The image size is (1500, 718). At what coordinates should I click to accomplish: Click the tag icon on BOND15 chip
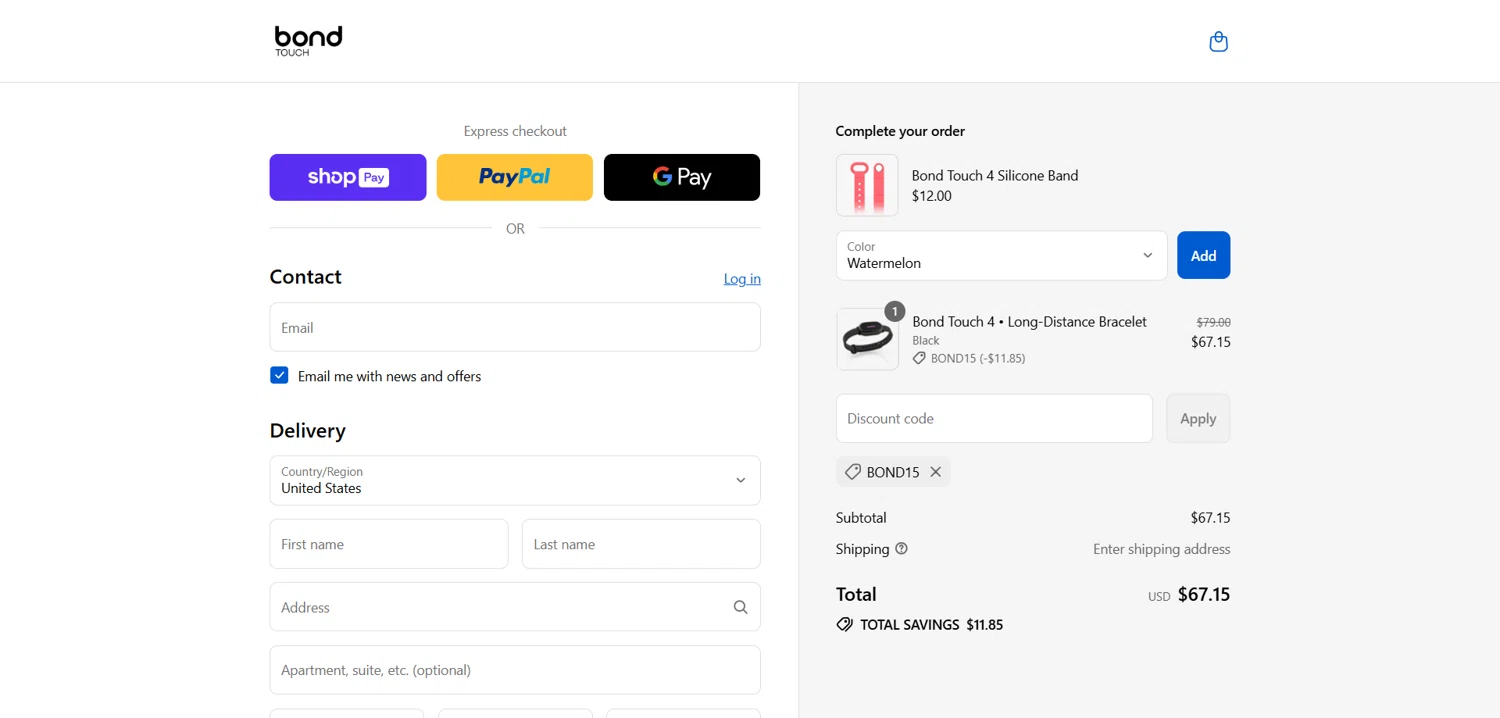[x=853, y=472]
